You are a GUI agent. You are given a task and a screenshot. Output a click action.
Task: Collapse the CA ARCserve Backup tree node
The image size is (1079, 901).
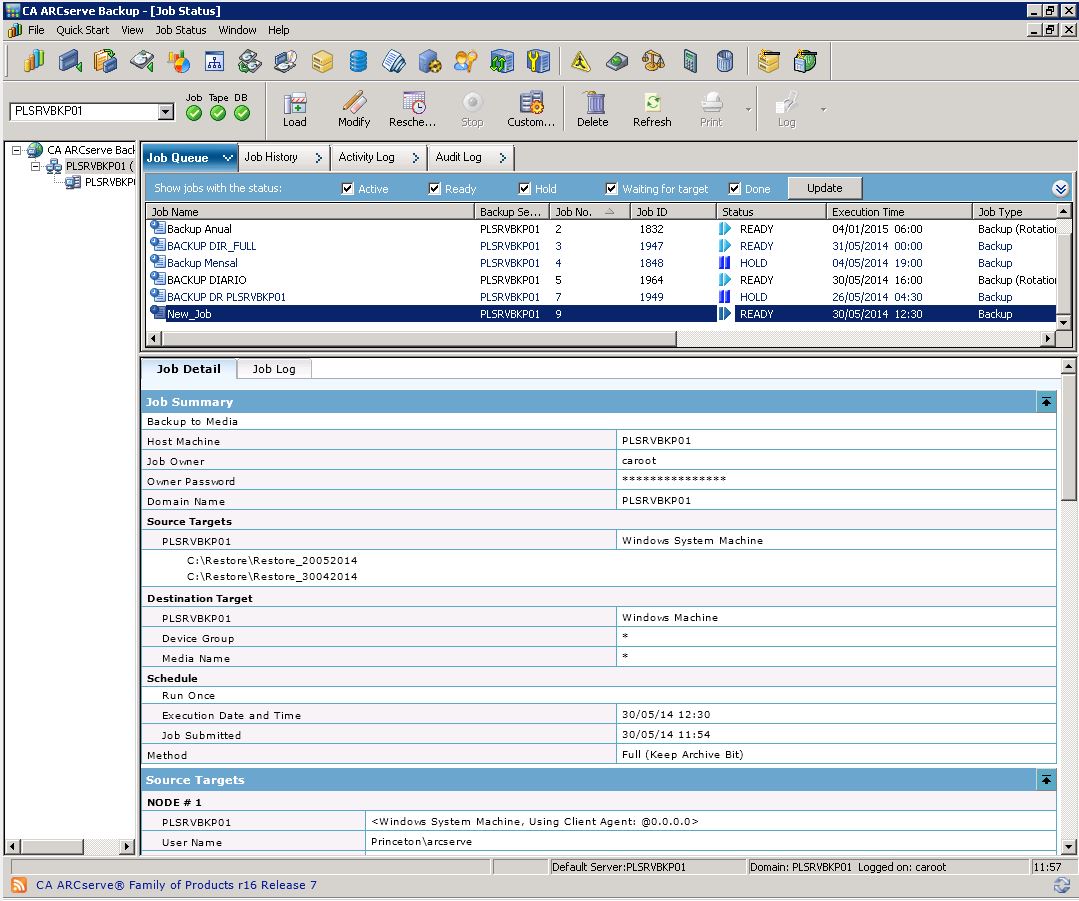[x=17, y=150]
